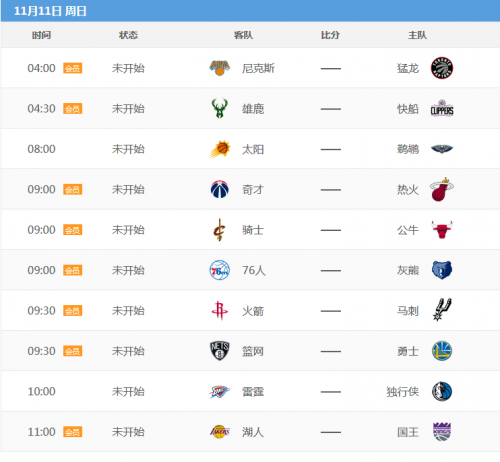Image resolution: width=500 pixels, height=462 pixels.
Task: Open the 尼克斯 team link
Action: click(x=258, y=68)
